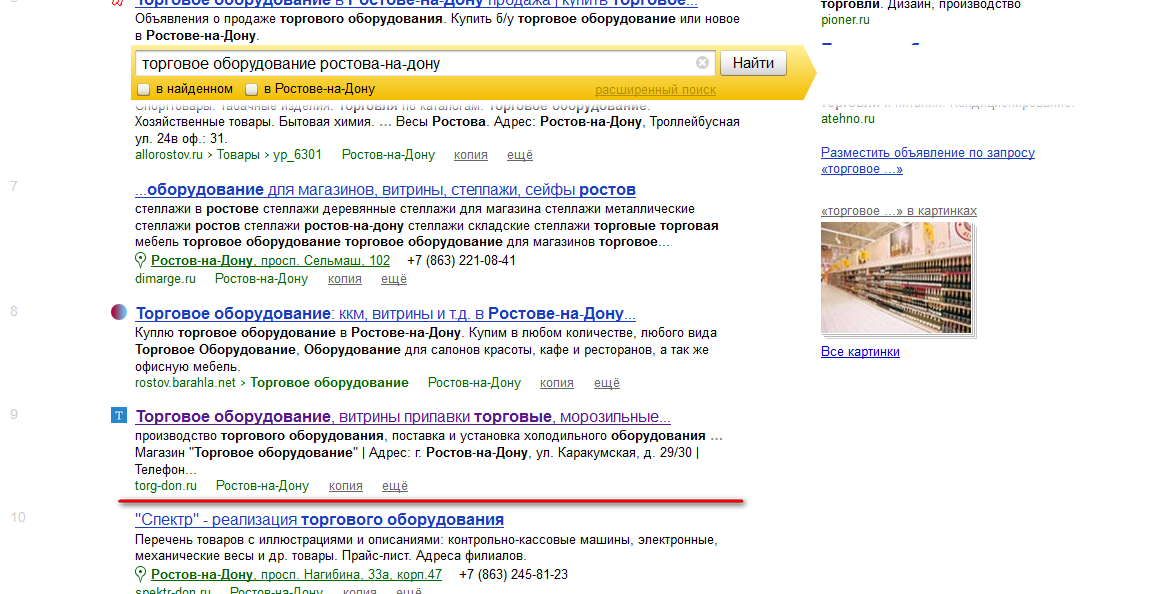
Task: Open the result «Торговое оборудование, витрины прилавки торговые»
Action: 403,416
